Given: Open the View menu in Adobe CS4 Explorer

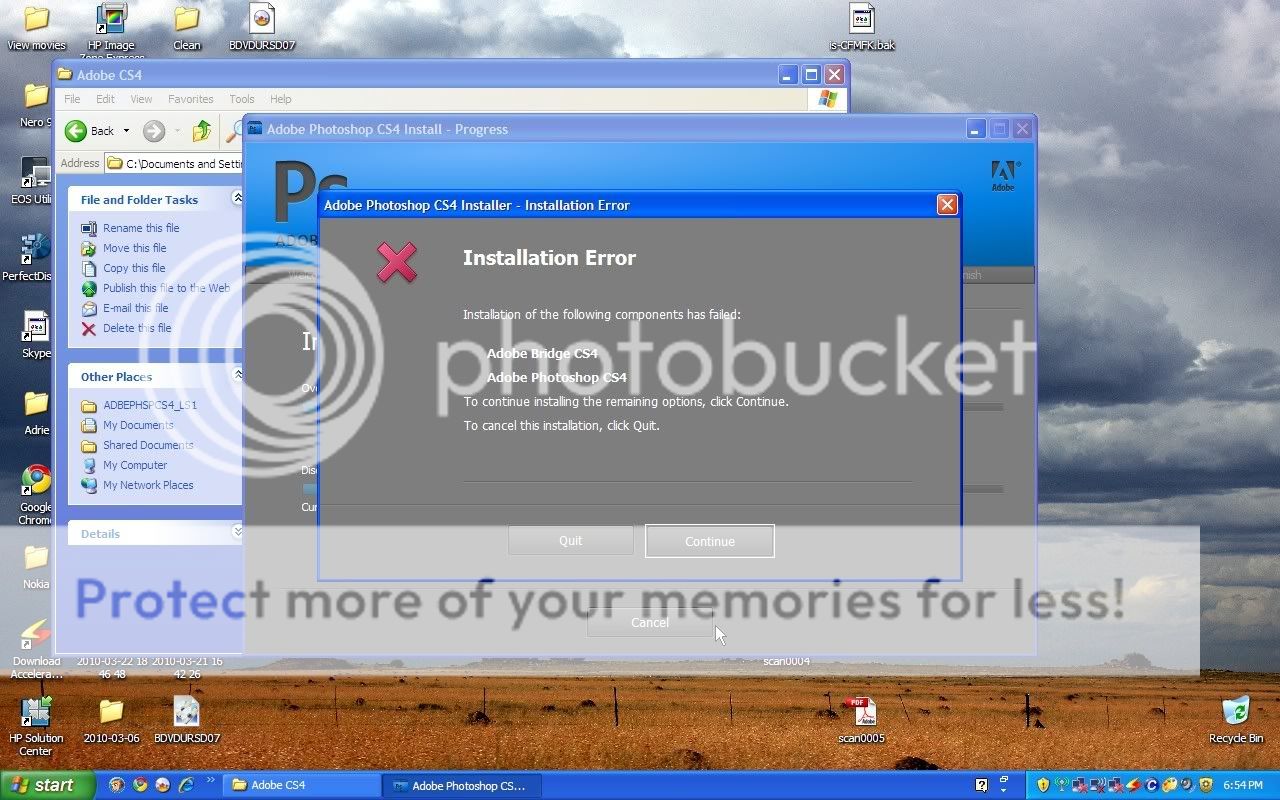Looking at the screenshot, I should tap(141, 99).
